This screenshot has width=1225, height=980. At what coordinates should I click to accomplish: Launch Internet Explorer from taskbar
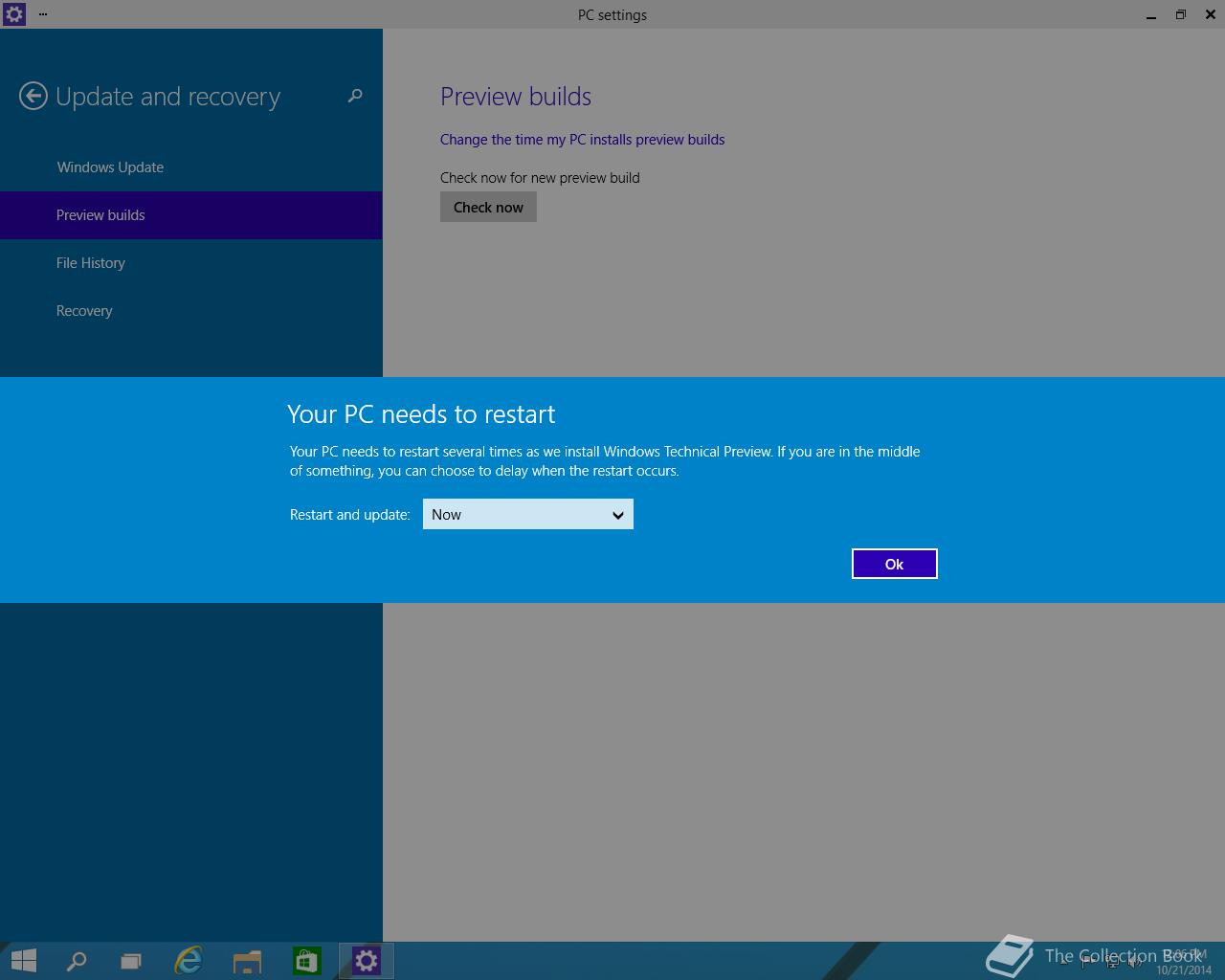(189, 961)
